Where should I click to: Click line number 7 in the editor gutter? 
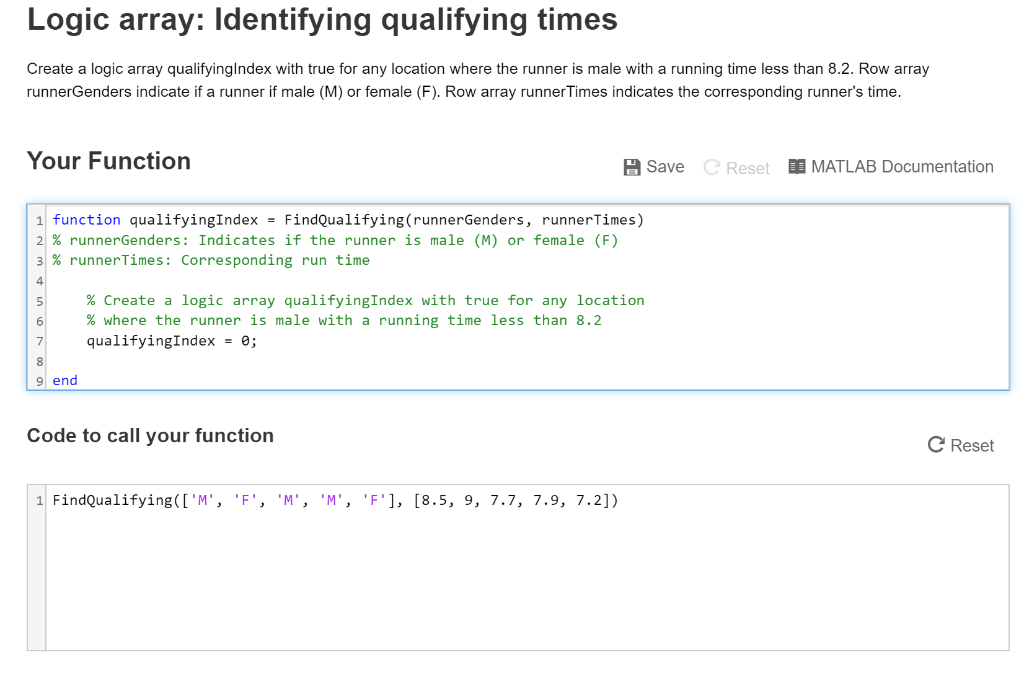pos(38,340)
